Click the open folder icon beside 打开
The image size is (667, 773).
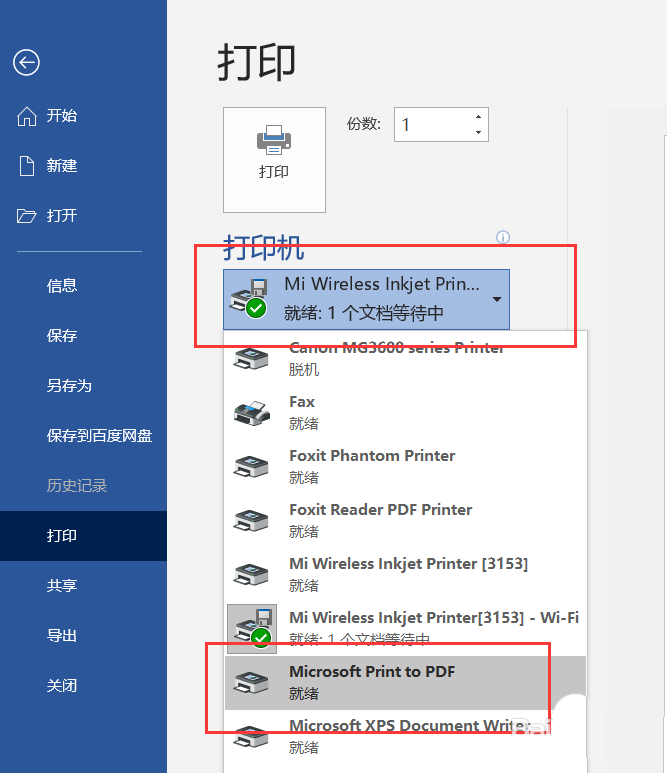pyautogui.click(x=26, y=216)
